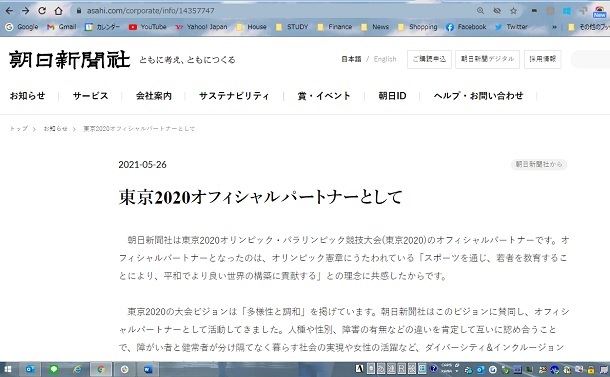Open the その他のブックマーク folder

589,27
